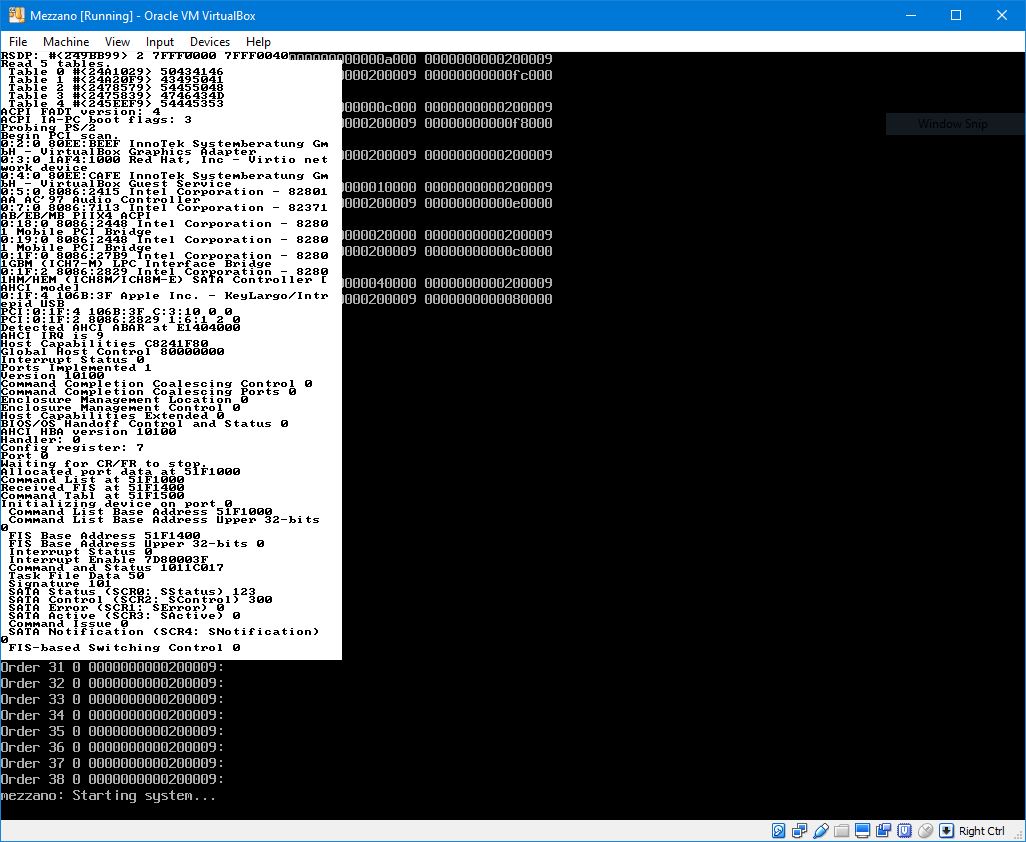Click the 'Detected AHCI ABAR at E1404000' line
Viewport: 1026px width, 842px height.
[x=120, y=328]
